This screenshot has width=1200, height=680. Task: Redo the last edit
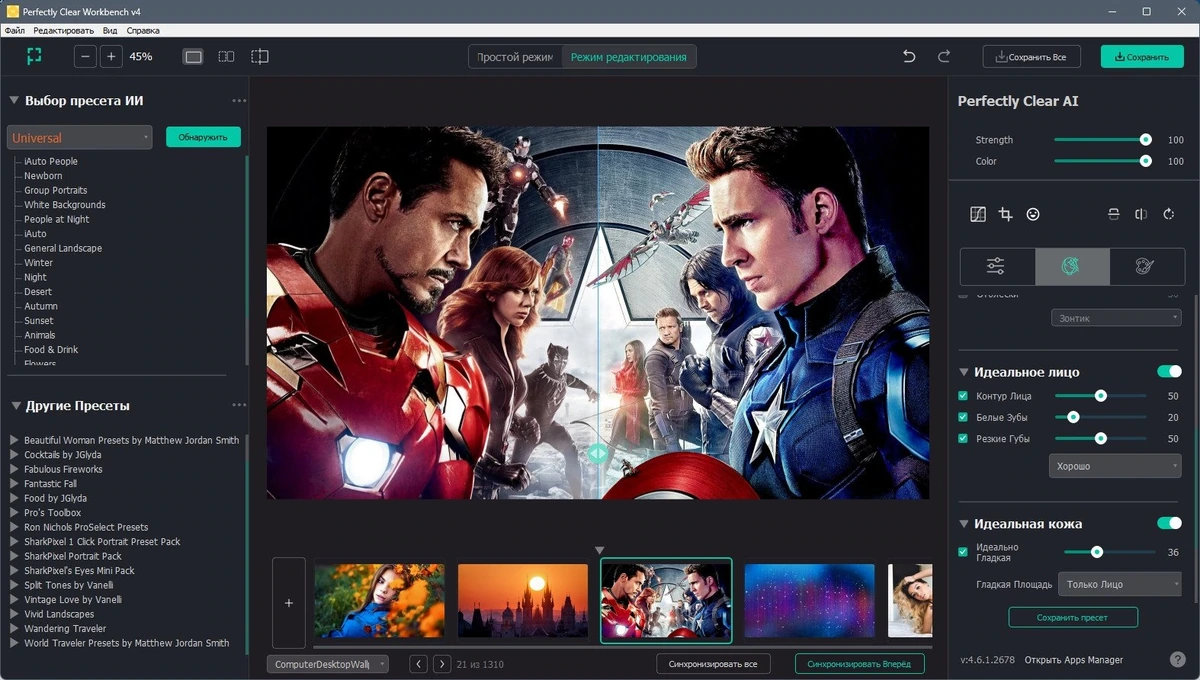point(944,57)
